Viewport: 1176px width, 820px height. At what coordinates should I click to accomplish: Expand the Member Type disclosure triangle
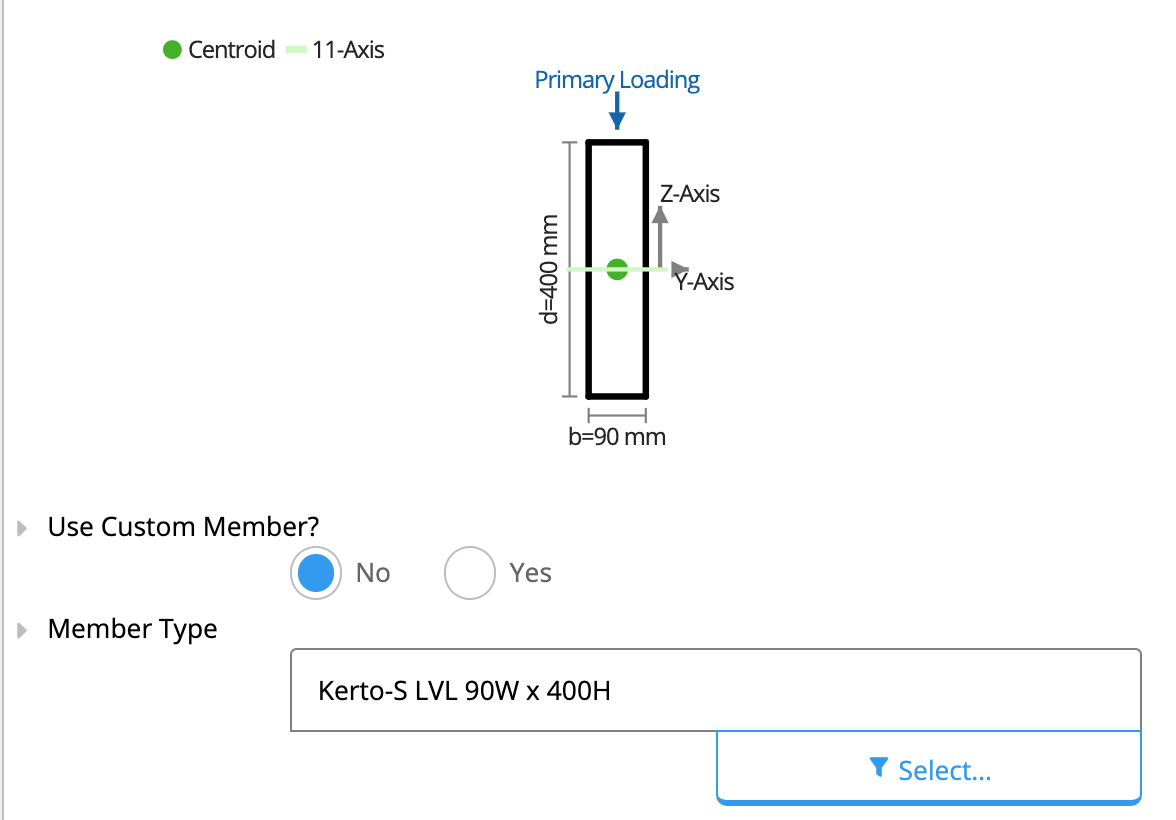click(22, 630)
